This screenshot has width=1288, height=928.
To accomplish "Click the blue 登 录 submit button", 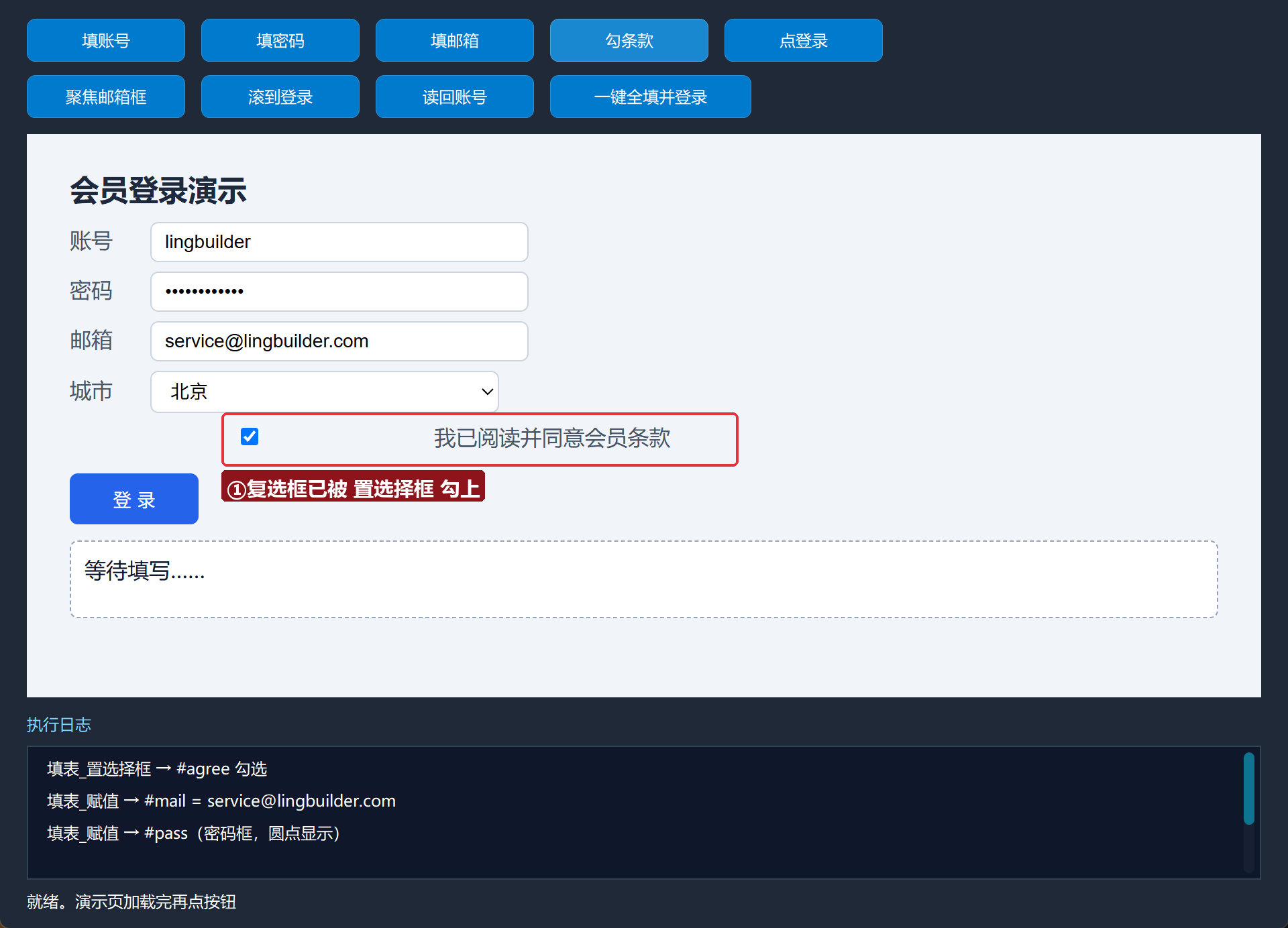I will tap(134, 499).
